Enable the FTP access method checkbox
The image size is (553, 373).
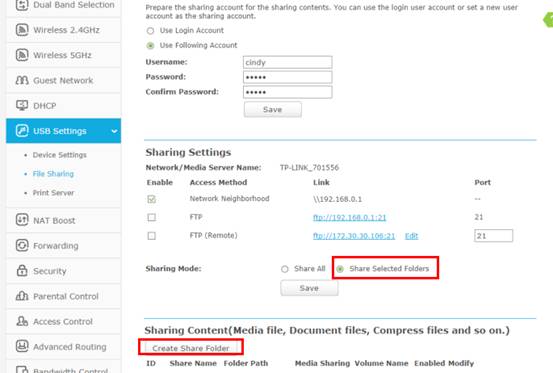click(152, 217)
